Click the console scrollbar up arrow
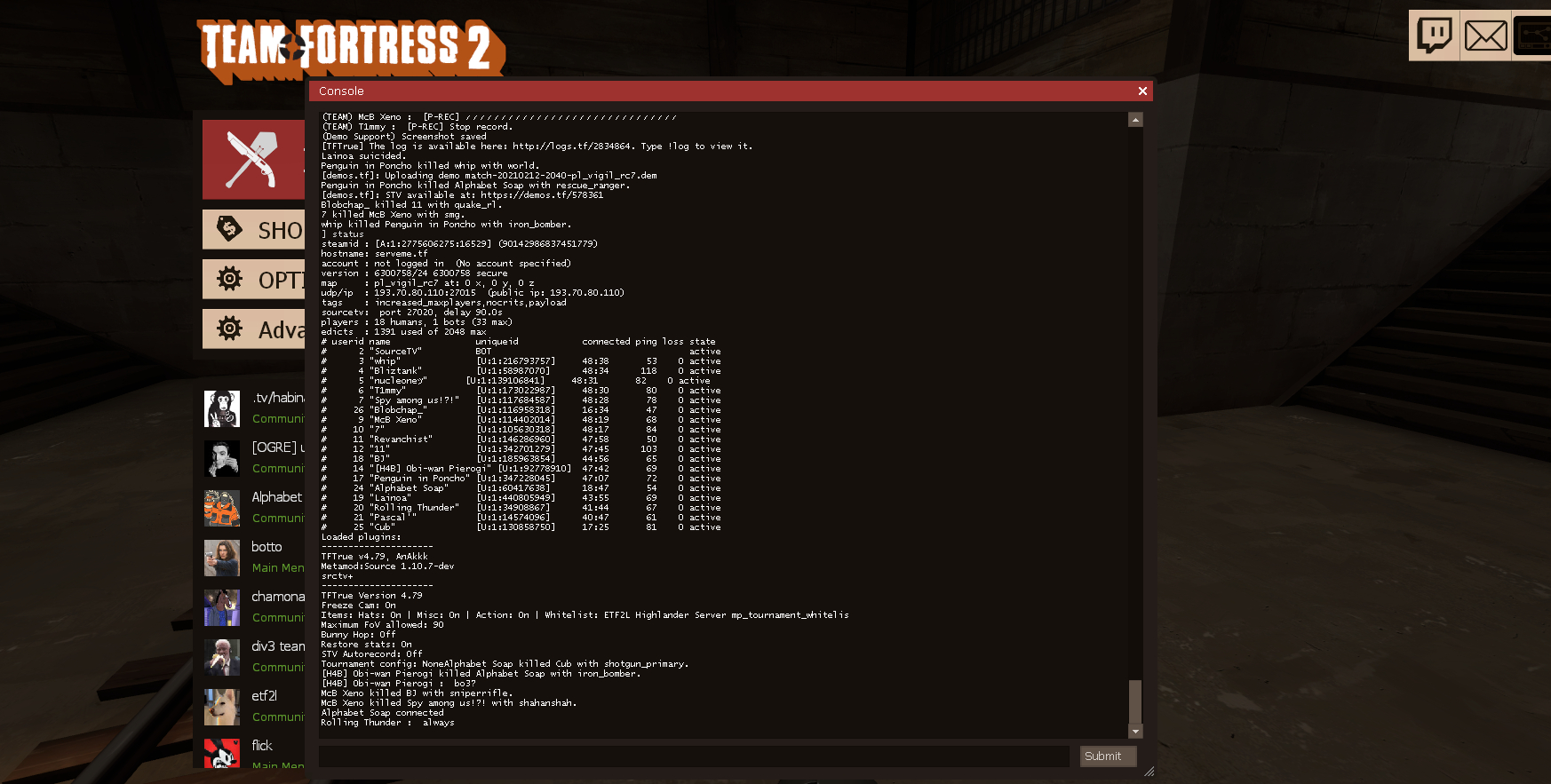 [1135, 120]
